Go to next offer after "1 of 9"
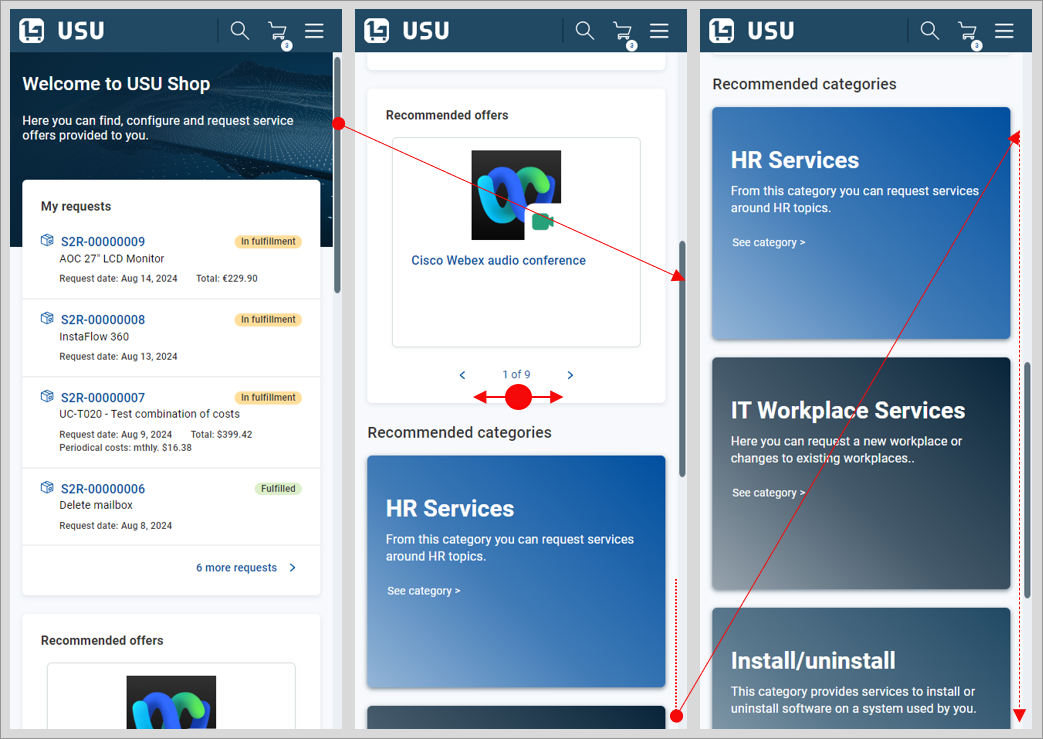 click(x=570, y=375)
